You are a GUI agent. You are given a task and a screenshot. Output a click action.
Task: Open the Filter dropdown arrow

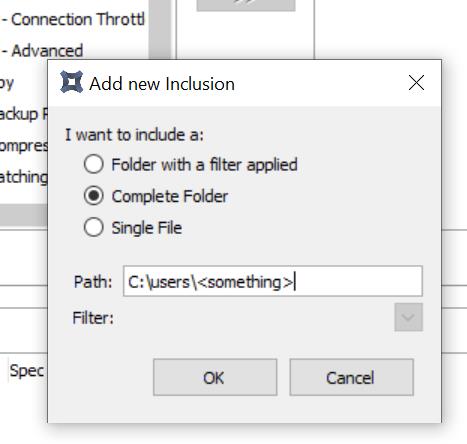pos(408,317)
